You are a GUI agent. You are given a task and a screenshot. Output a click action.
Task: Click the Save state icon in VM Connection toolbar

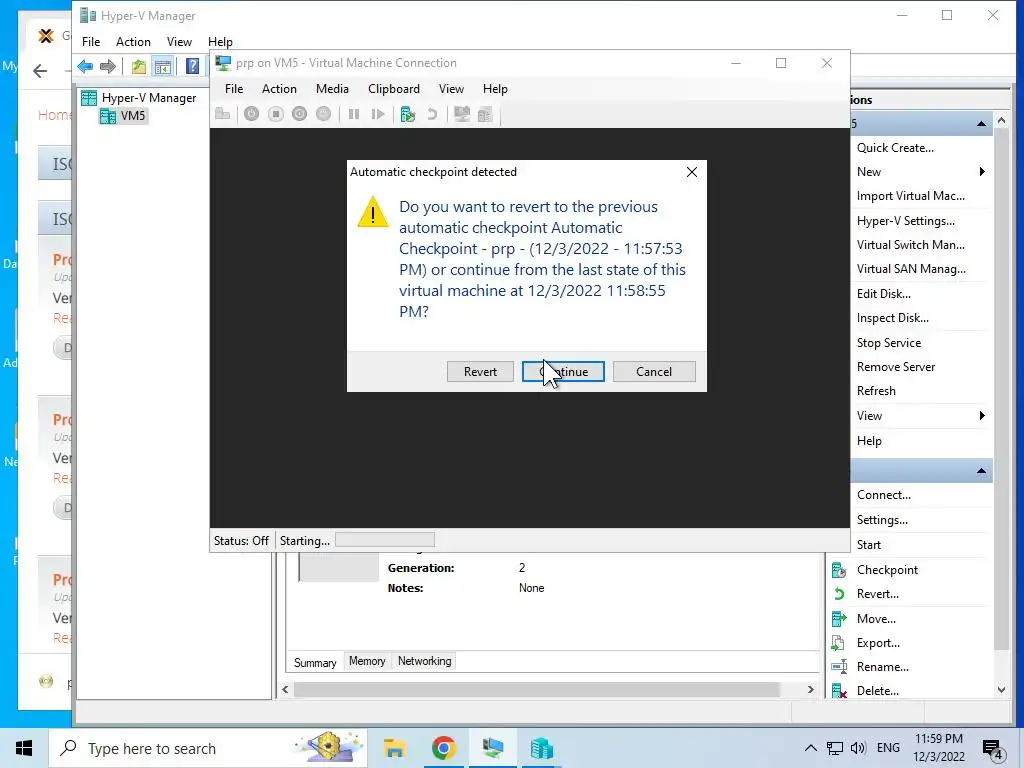point(323,114)
